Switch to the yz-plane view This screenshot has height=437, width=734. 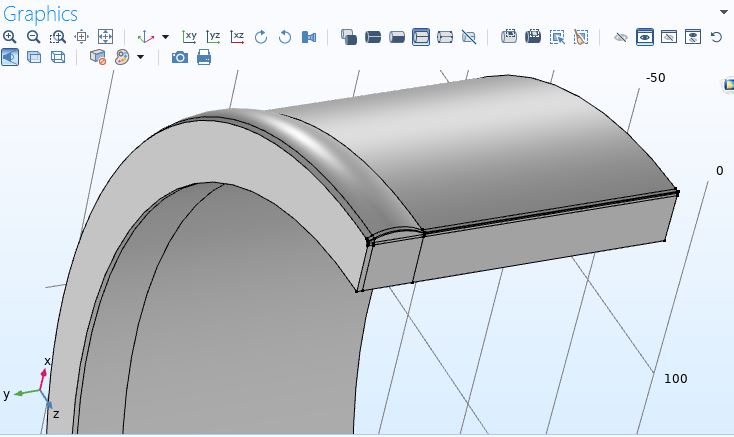(x=213, y=37)
